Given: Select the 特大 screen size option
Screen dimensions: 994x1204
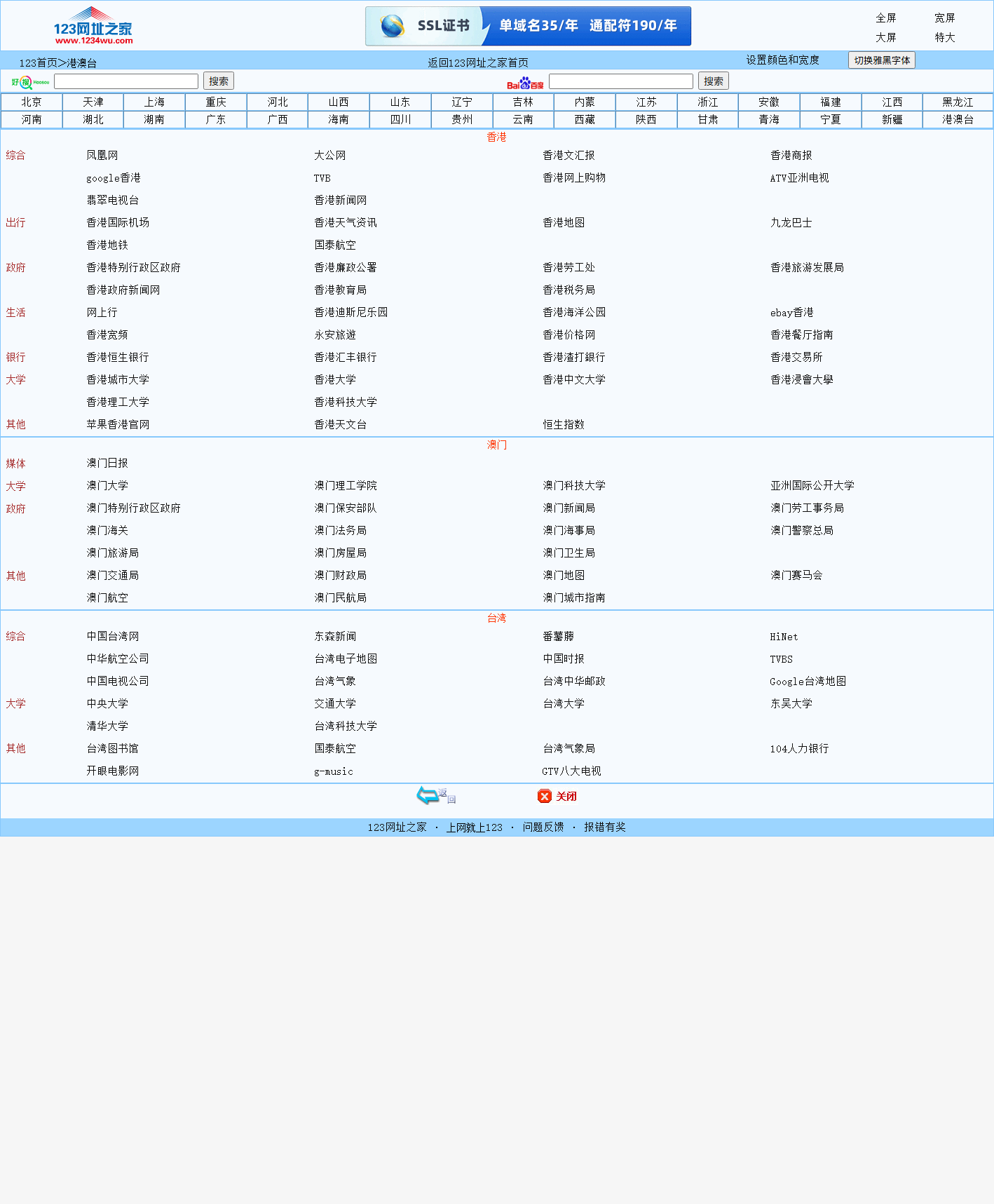Looking at the screenshot, I should pos(944,38).
